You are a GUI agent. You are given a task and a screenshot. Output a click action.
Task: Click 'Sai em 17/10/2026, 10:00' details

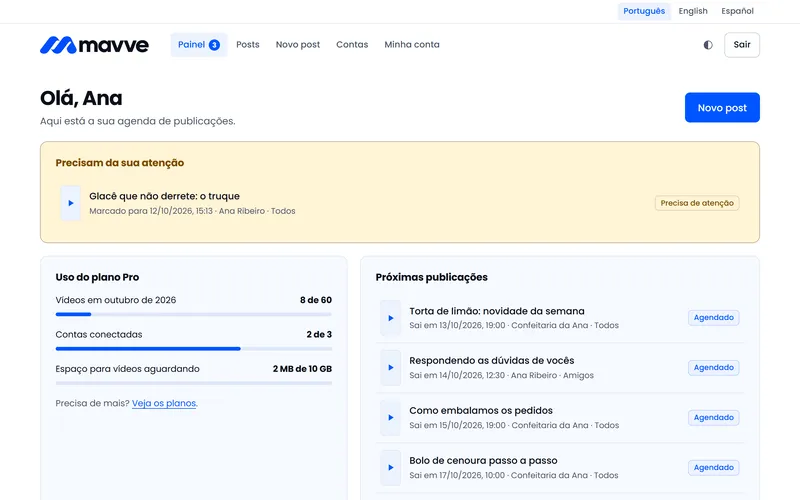[x=457, y=476]
